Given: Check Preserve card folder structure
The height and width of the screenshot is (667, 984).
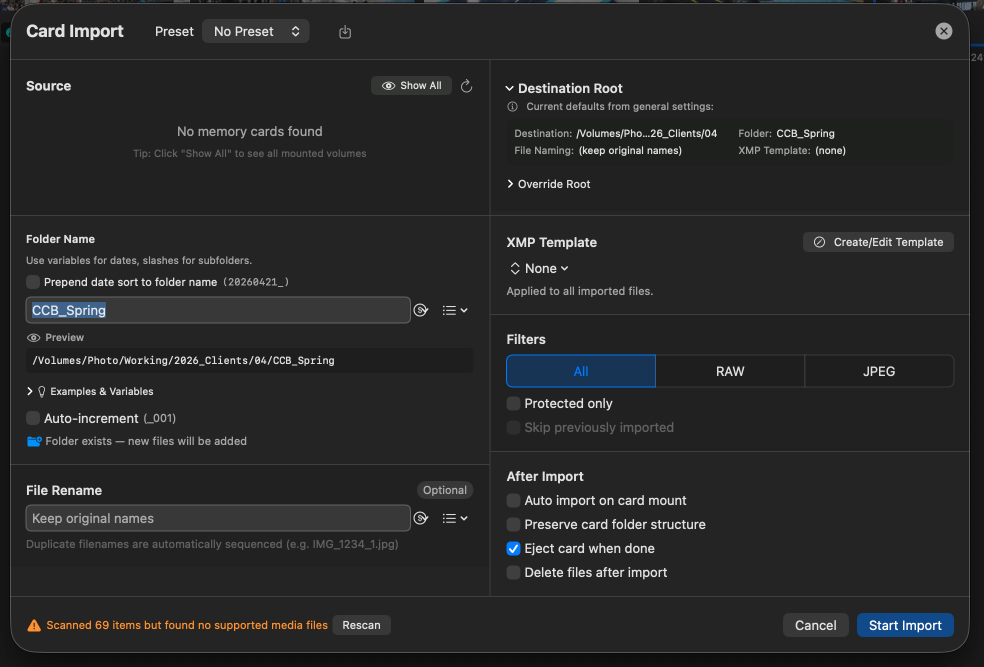Looking at the screenshot, I should pos(513,525).
